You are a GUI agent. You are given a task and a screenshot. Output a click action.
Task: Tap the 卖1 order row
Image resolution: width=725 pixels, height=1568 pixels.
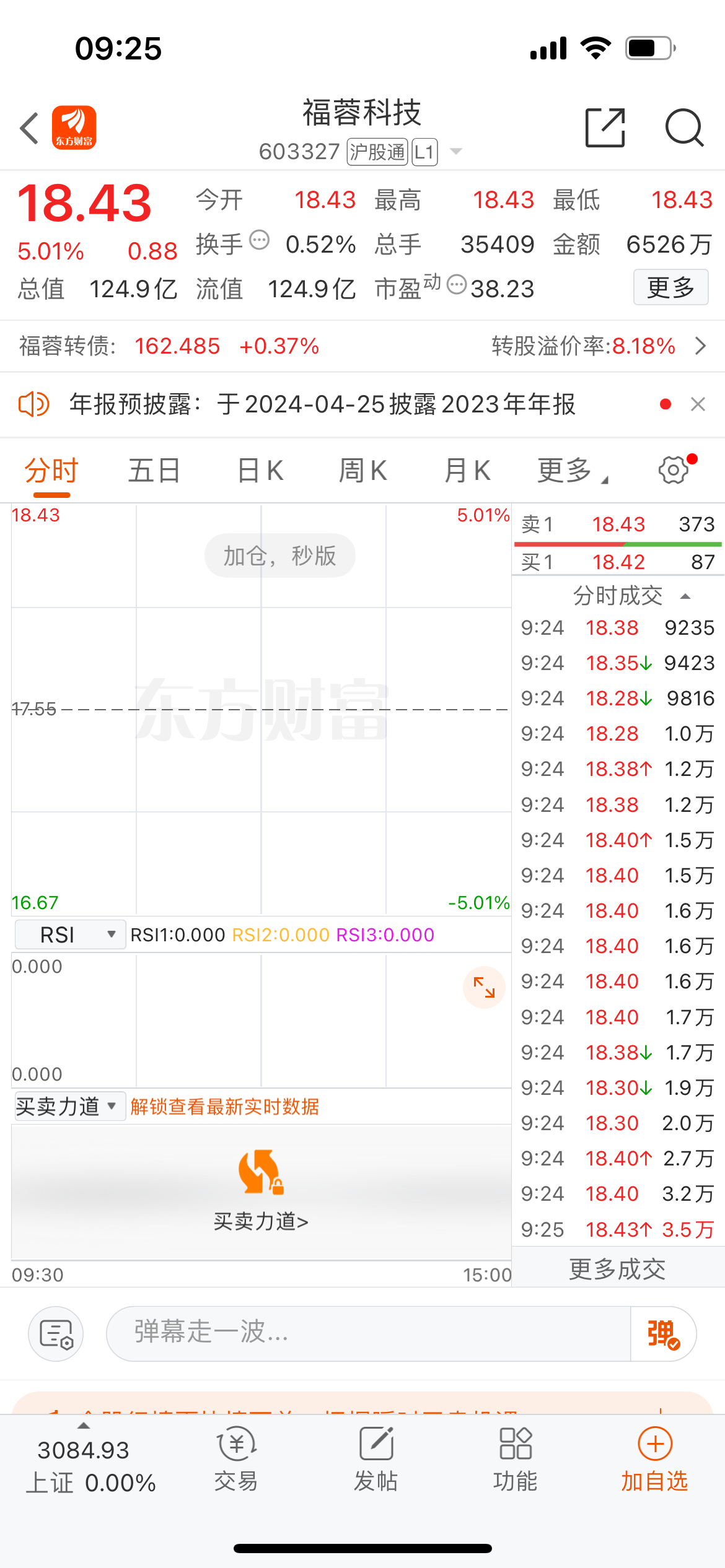pyautogui.click(x=618, y=525)
